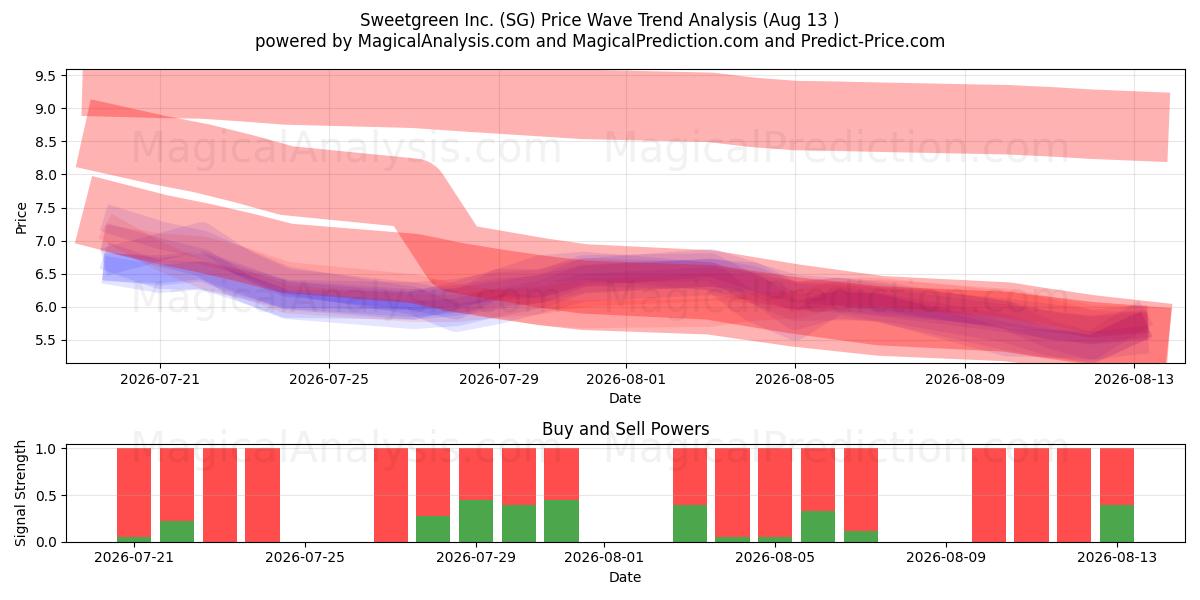
Task: Click 2026-07-29 on the bar chart date axis
Action: [476, 558]
